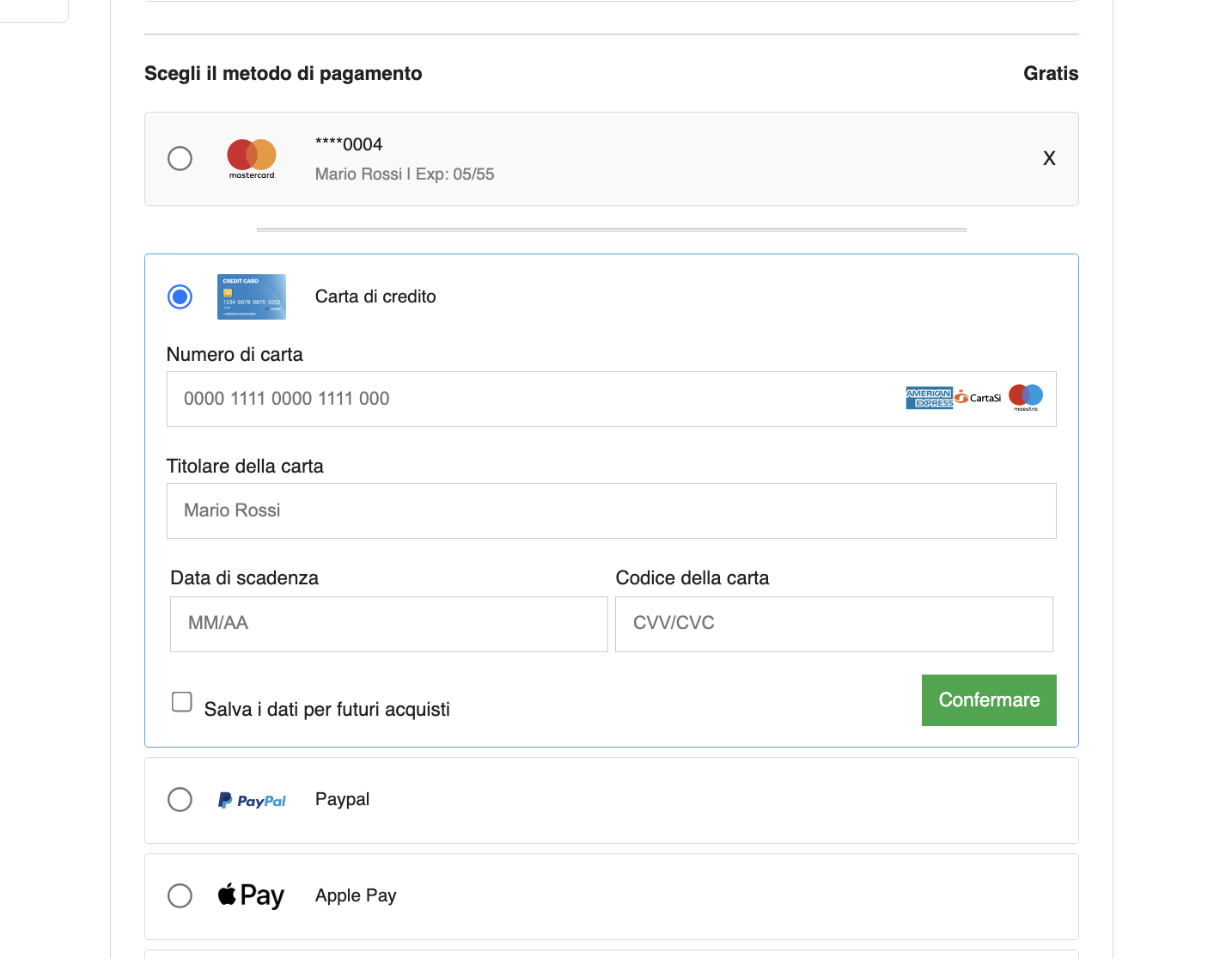Viewport: 1232px width, 959px height.
Task: Select the Carta di credito radio button
Action: tap(180, 296)
